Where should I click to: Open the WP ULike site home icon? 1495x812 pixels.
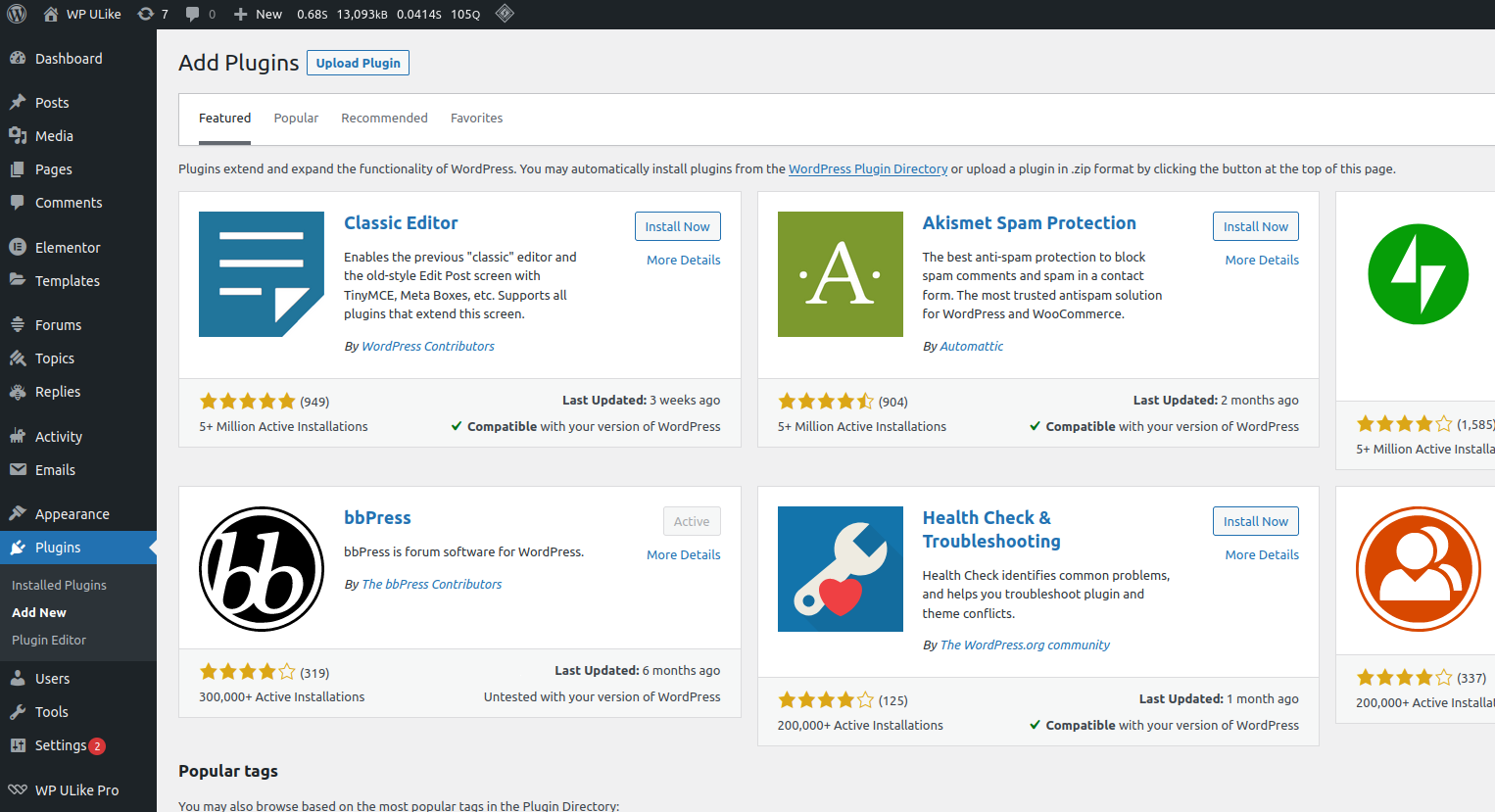click(x=51, y=14)
